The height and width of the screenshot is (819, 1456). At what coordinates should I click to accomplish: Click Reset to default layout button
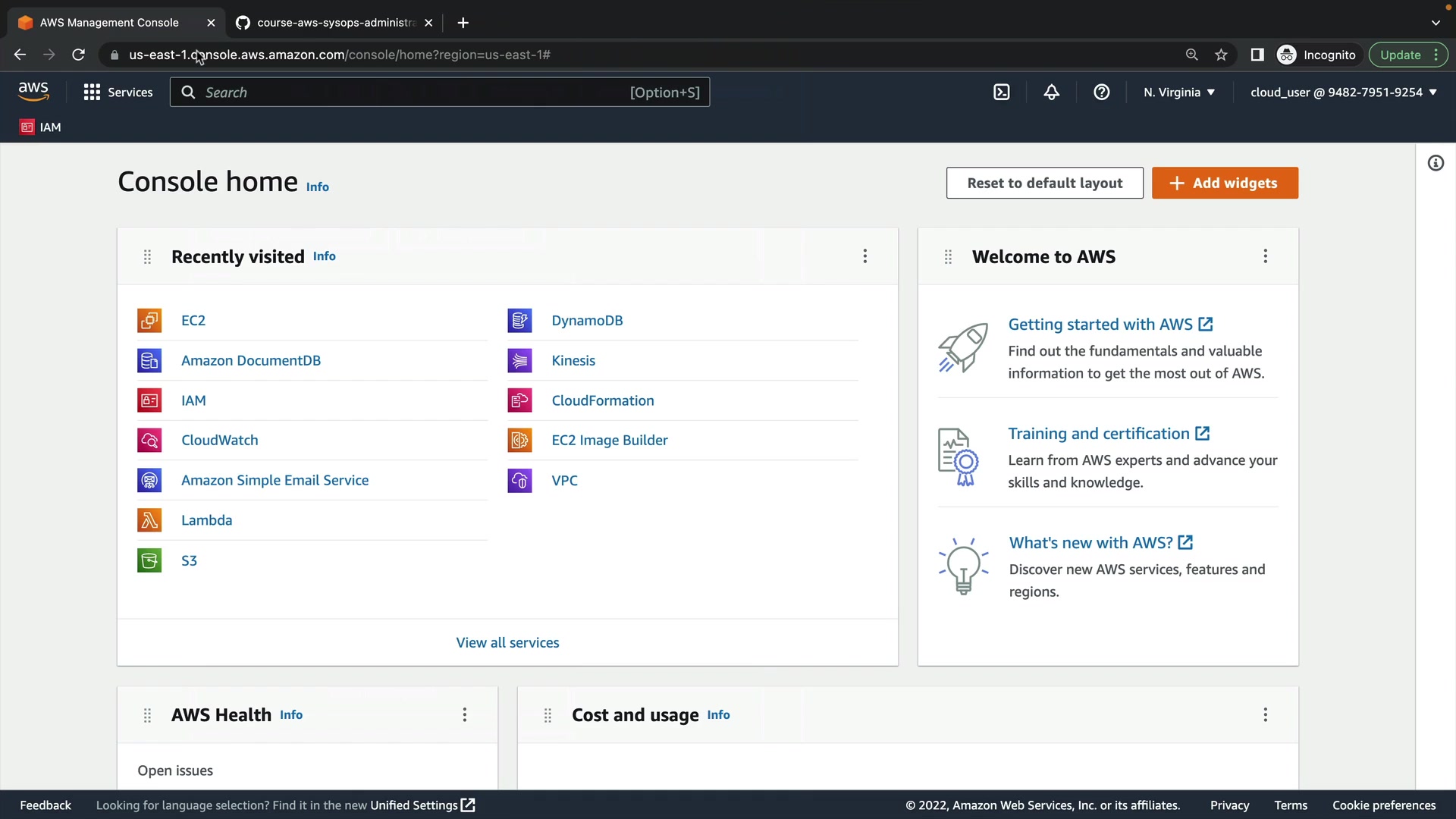pos(1044,183)
